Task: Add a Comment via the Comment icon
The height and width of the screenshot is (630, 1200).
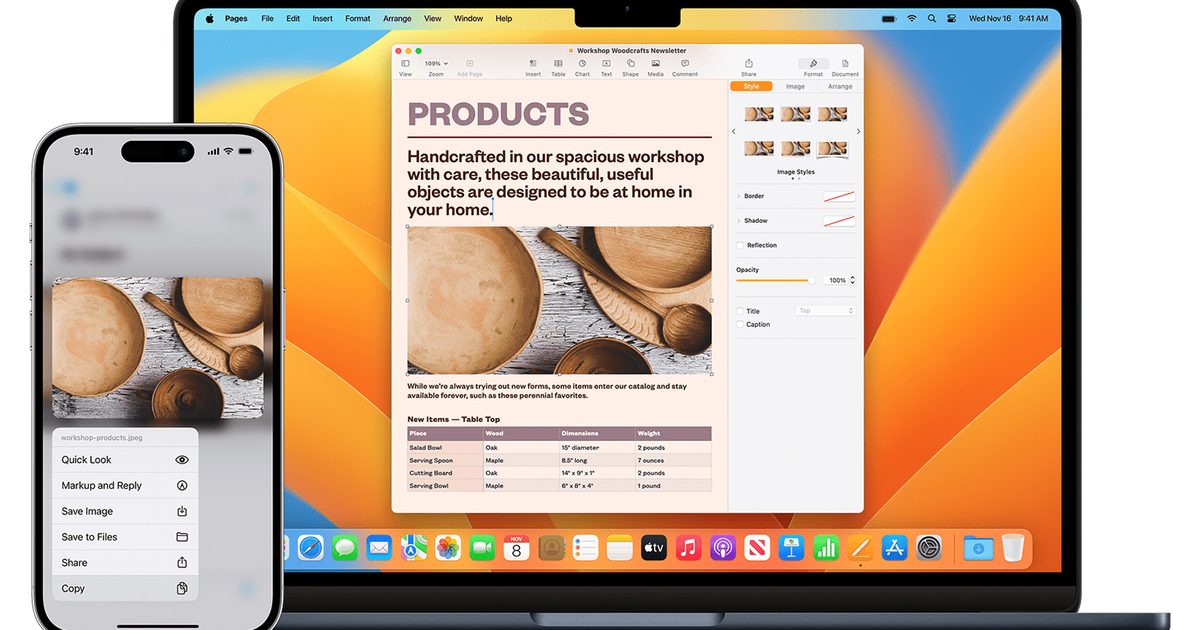Action: click(x=685, y=62)
